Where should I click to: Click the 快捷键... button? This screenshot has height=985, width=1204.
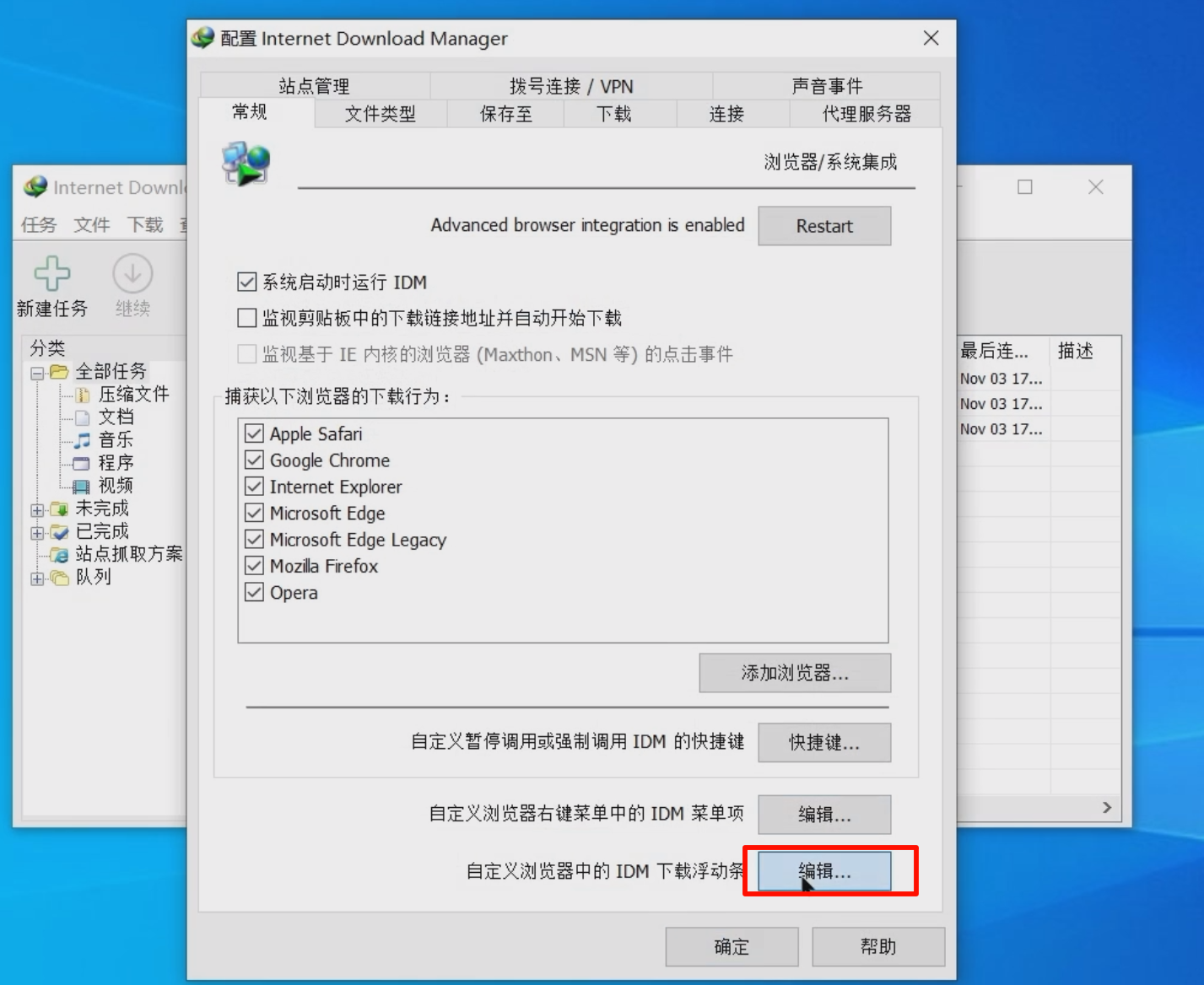pyautogui.click(x=824, y=742)
